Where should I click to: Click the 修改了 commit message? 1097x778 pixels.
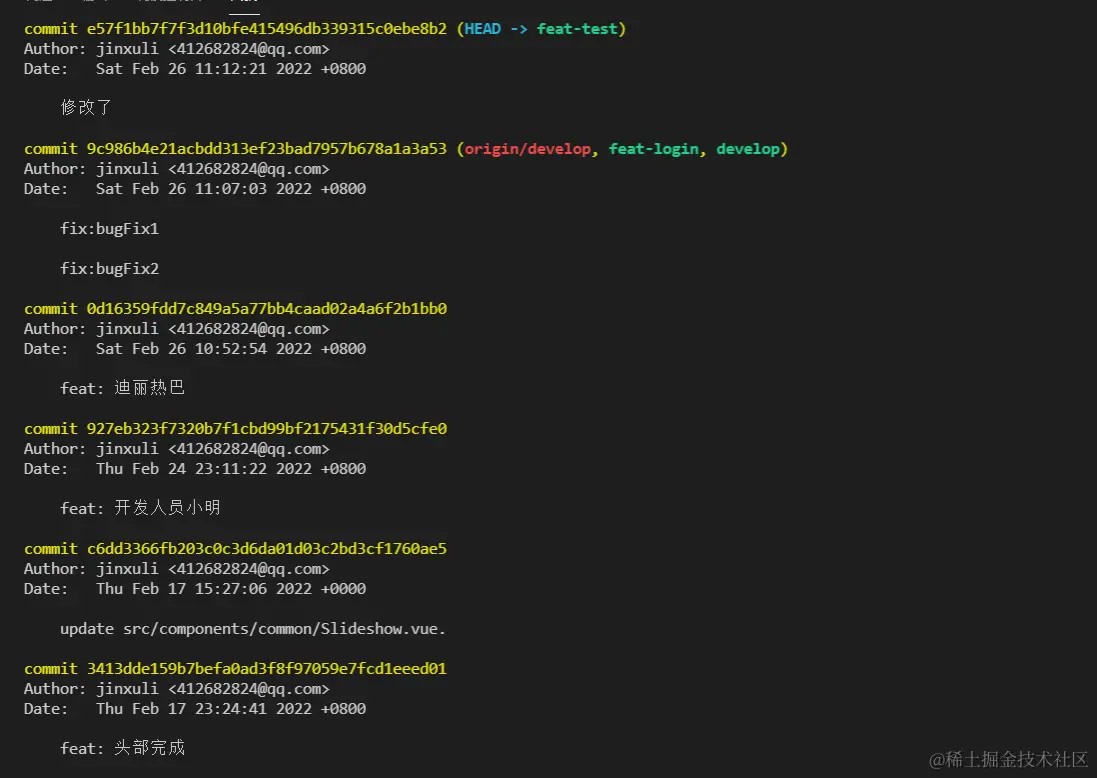(x=86, y=108)
